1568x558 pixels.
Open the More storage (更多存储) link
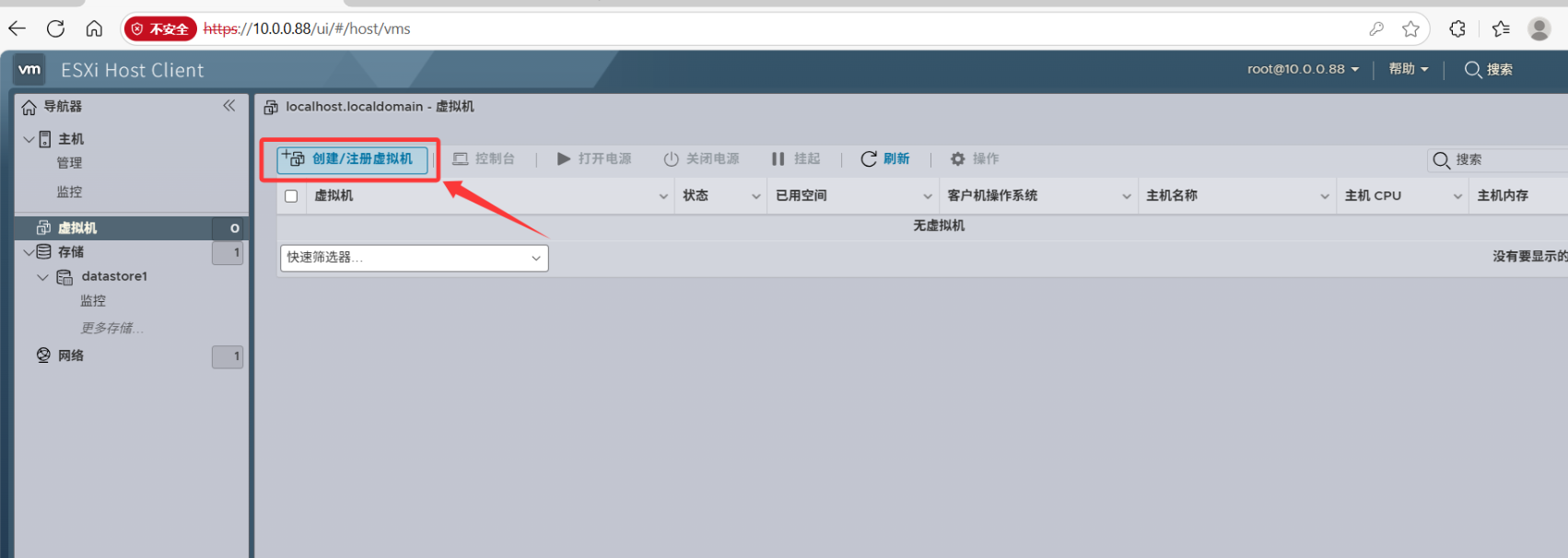pos(111,328)
